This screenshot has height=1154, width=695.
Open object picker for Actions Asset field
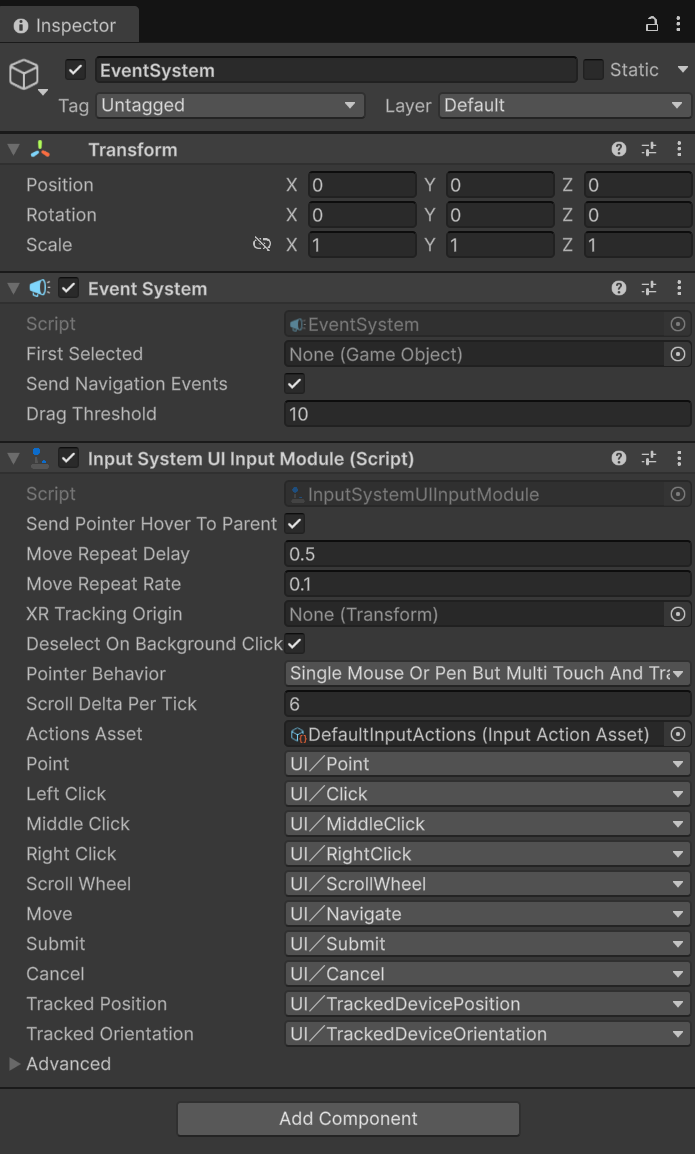tap(678, 734)
